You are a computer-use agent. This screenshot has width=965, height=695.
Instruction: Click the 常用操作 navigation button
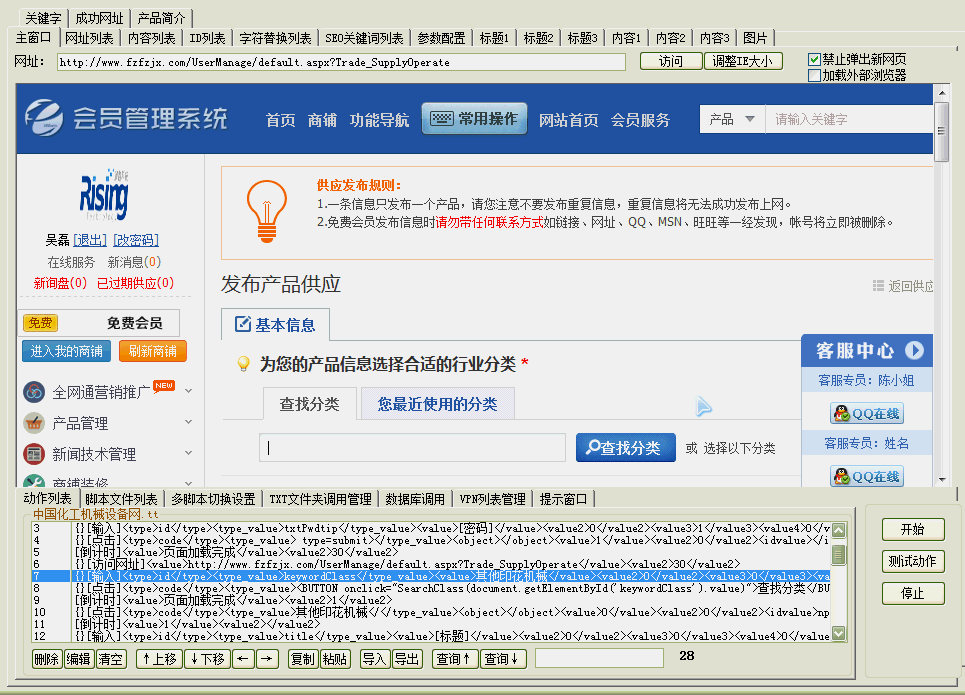pos(474,118)
